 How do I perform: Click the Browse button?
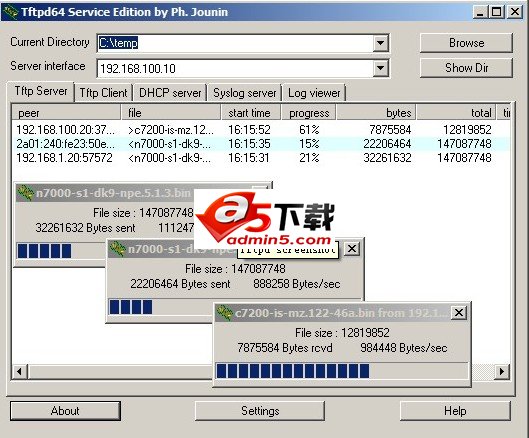[x=466, y=43]
